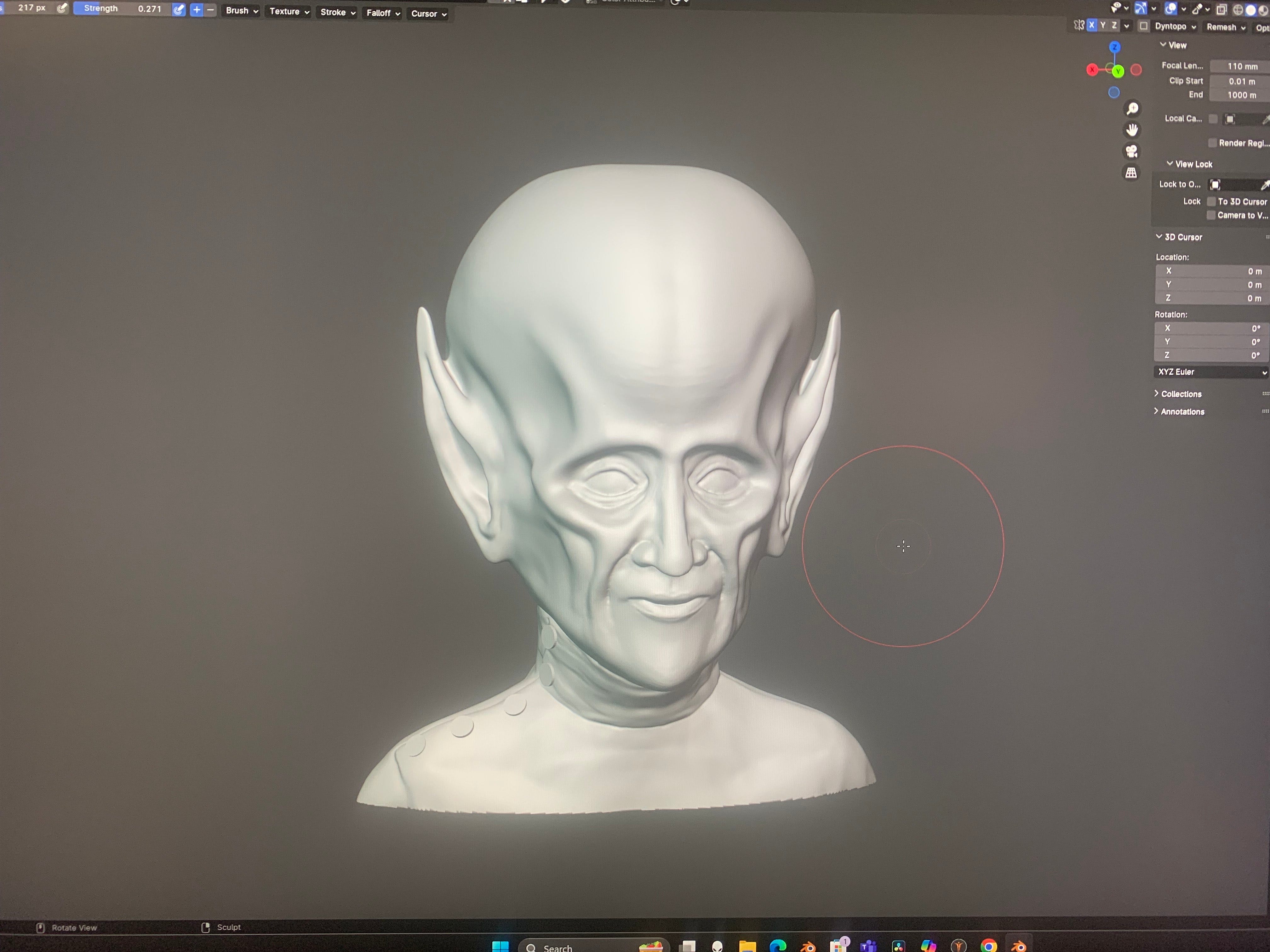
Task: Enable Y axis symmetry button
Action: (1103, 25)
